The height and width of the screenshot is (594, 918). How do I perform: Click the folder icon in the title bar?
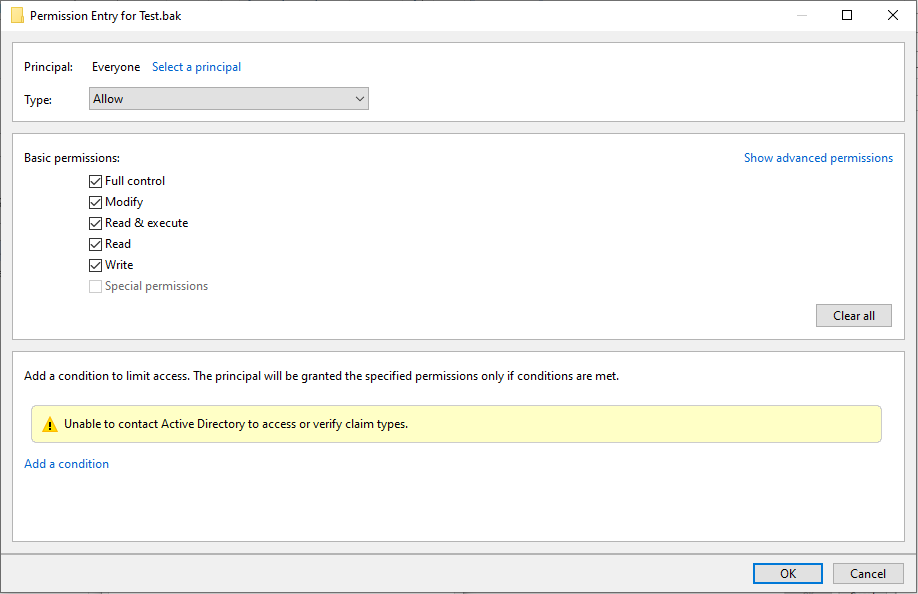(17, 16)
